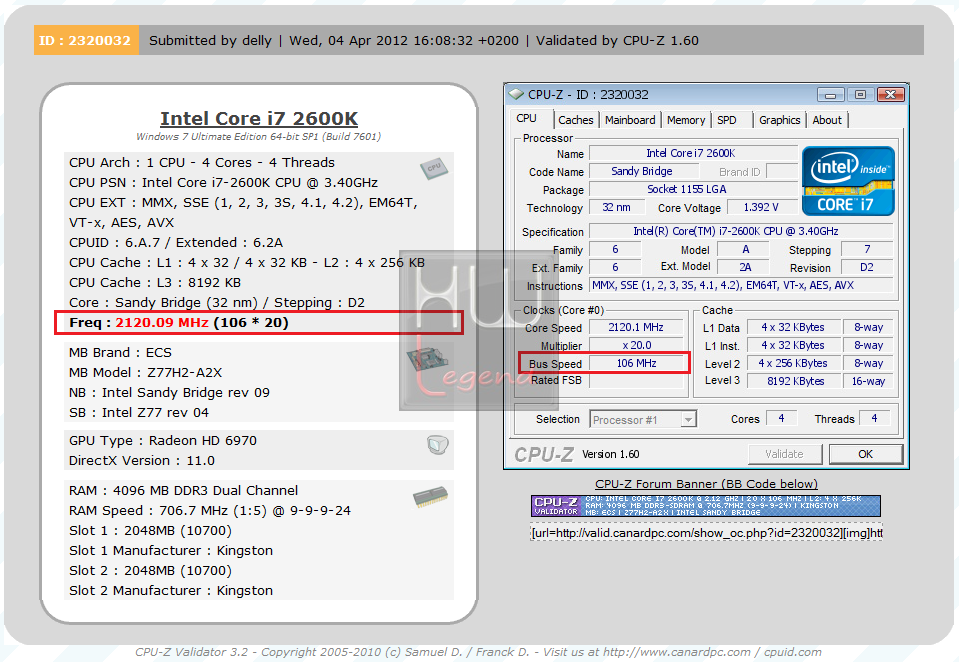This screenshot has width=959, height=662.
Task: Click the Bus Speed value 106 MHz
Action: click(x=636, y=363)
